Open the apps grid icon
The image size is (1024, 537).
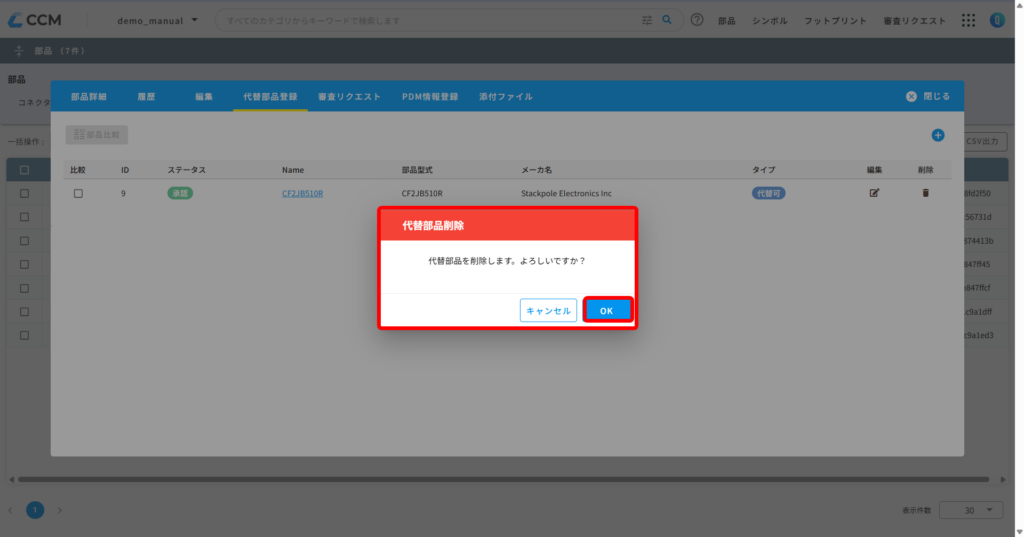coord(968,20)
